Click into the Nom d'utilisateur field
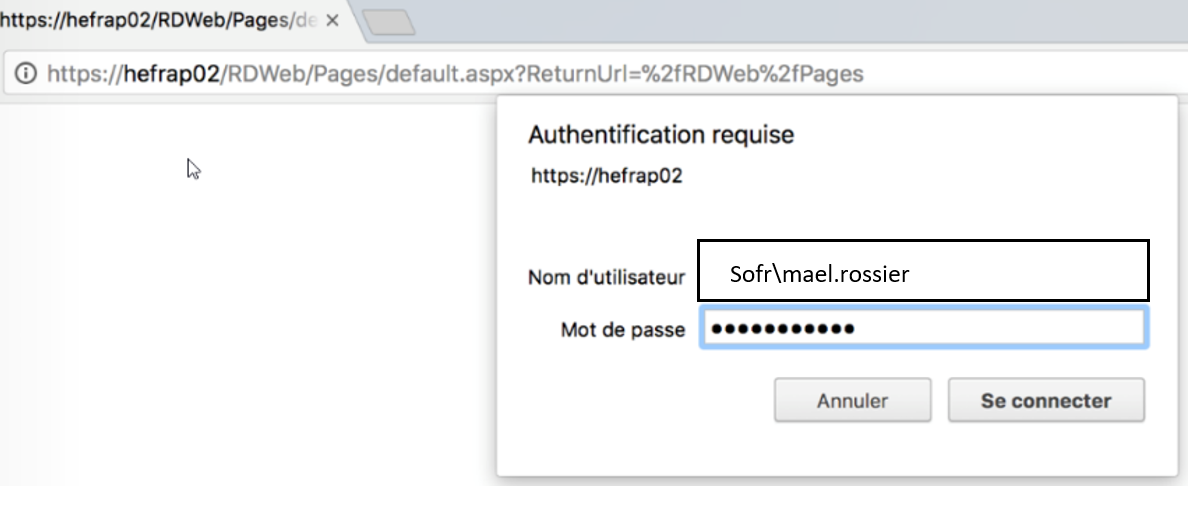This screenshot has width=1190, height=524. coord(923,270)
